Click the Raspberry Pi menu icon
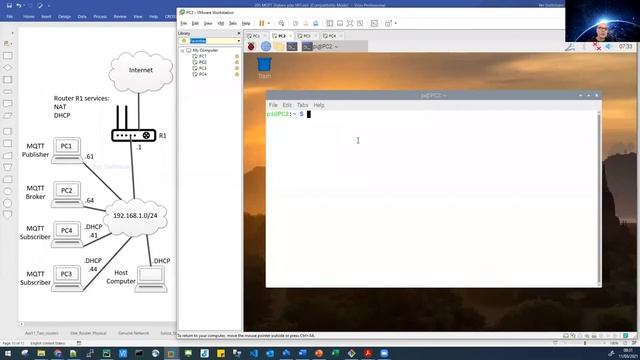This screenshot has height=360, width=640. [251, 47]
